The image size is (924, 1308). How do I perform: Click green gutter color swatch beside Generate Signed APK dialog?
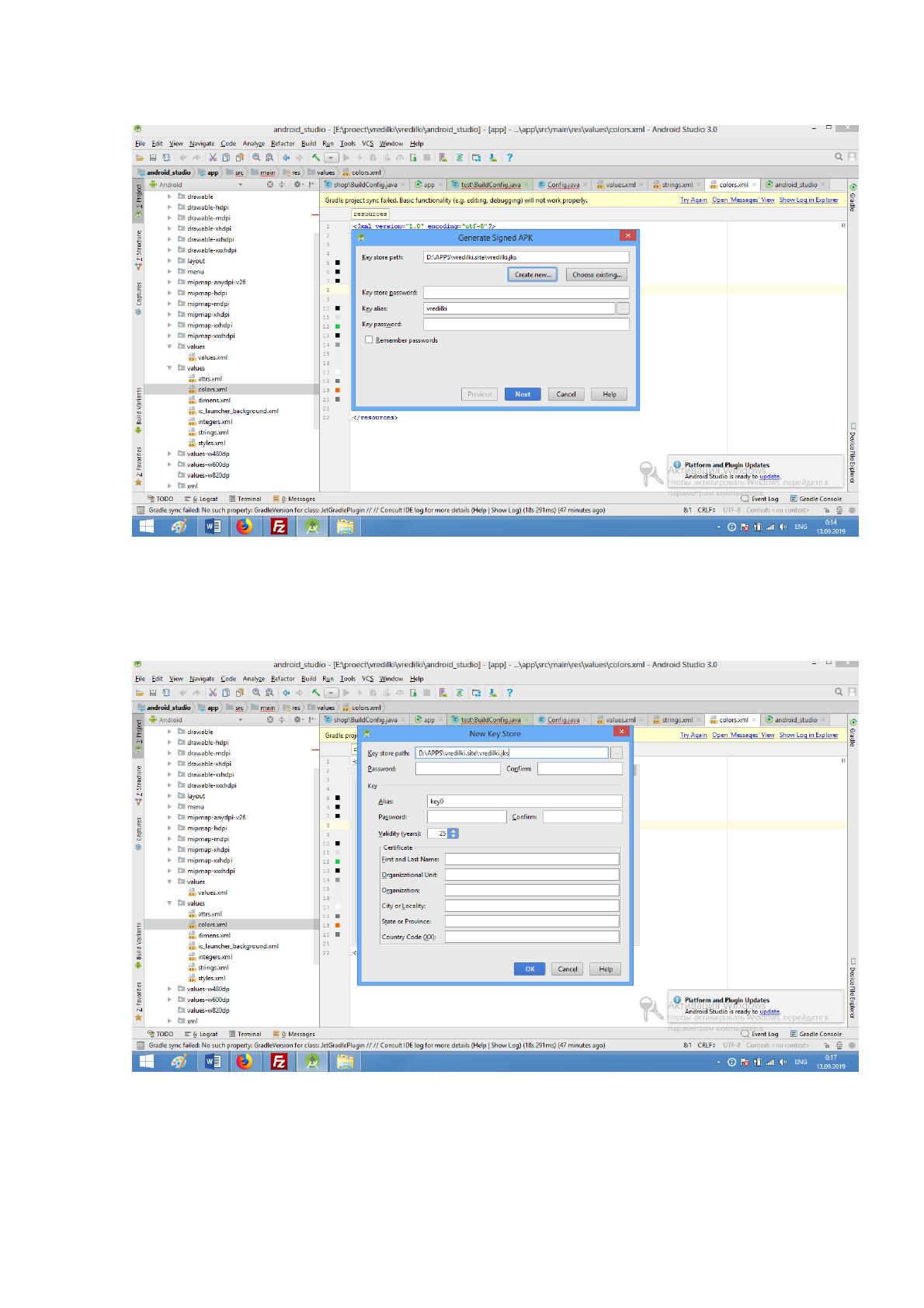(x=338, y=326)
